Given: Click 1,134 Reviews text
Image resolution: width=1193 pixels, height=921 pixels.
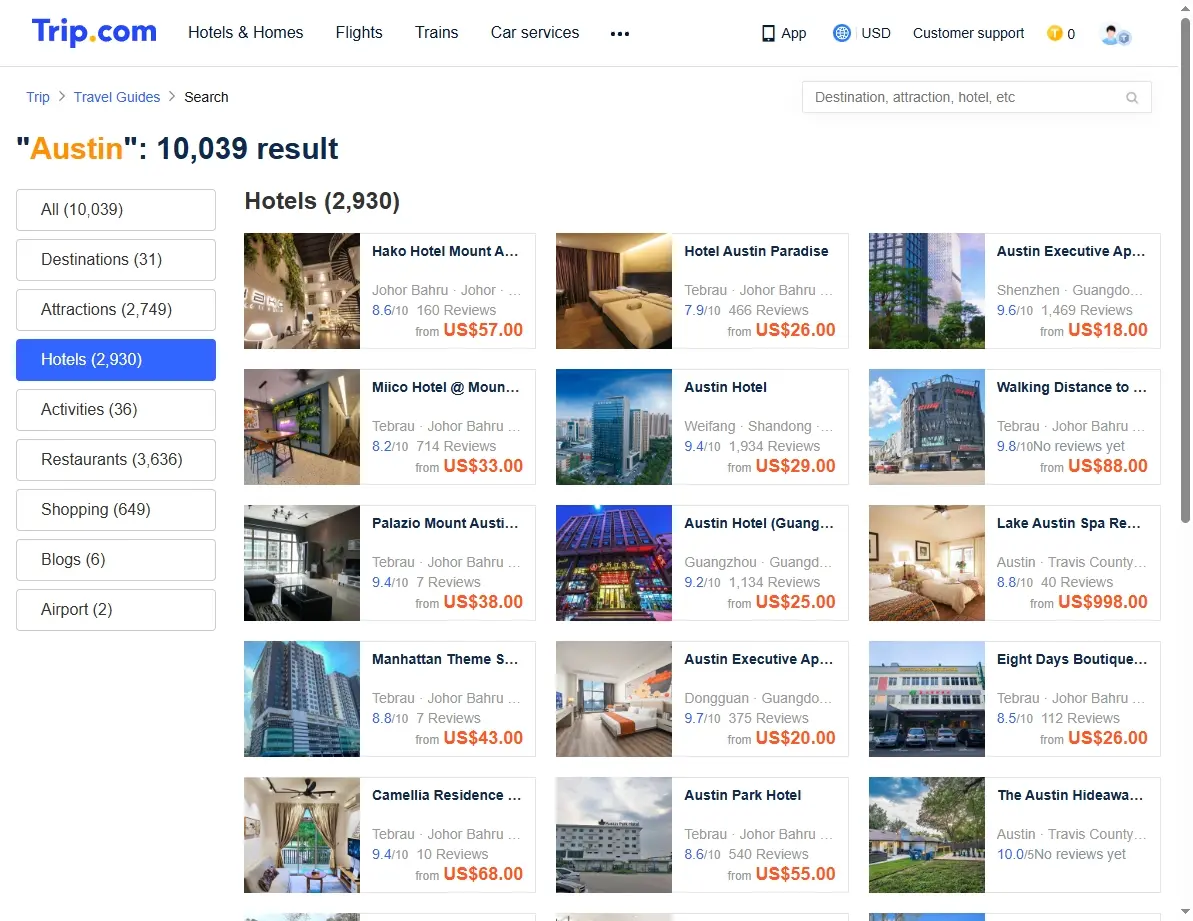Looking at the screenshot, I should 775,583.
